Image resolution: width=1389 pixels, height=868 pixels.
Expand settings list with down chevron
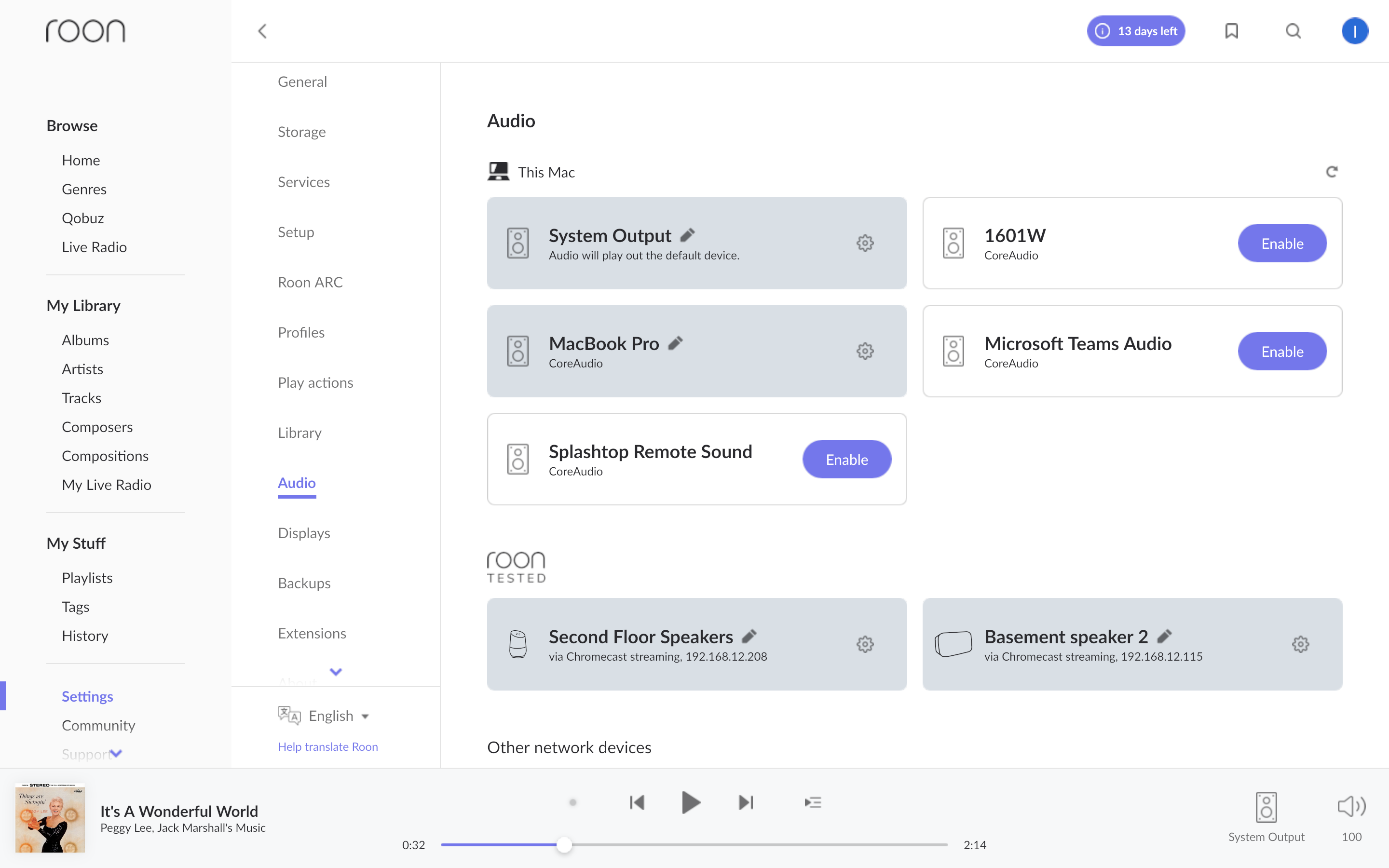(336, 671)
